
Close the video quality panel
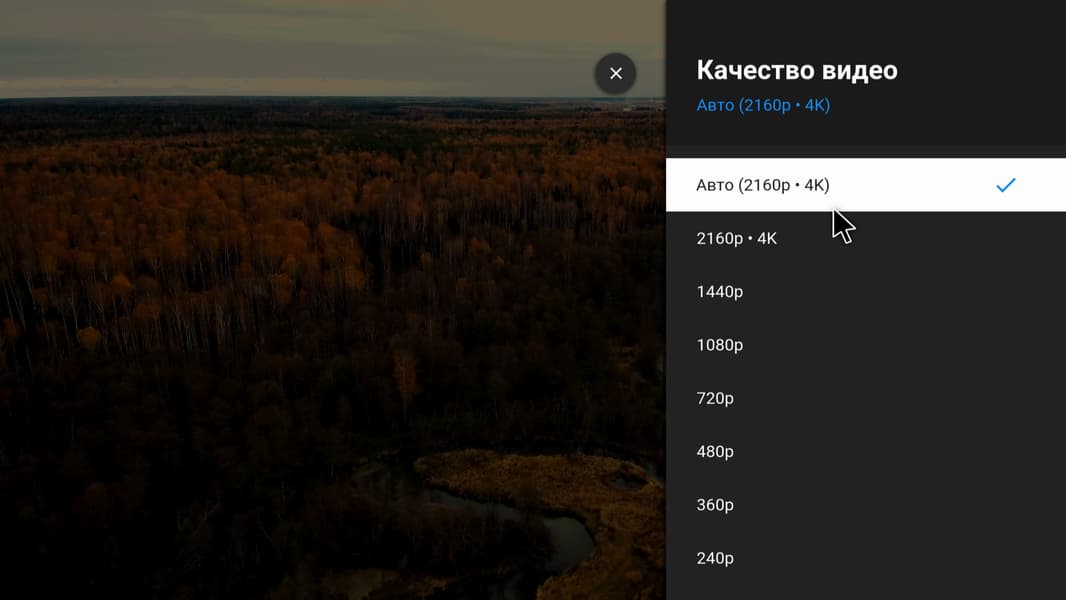(x=615, y=73)
